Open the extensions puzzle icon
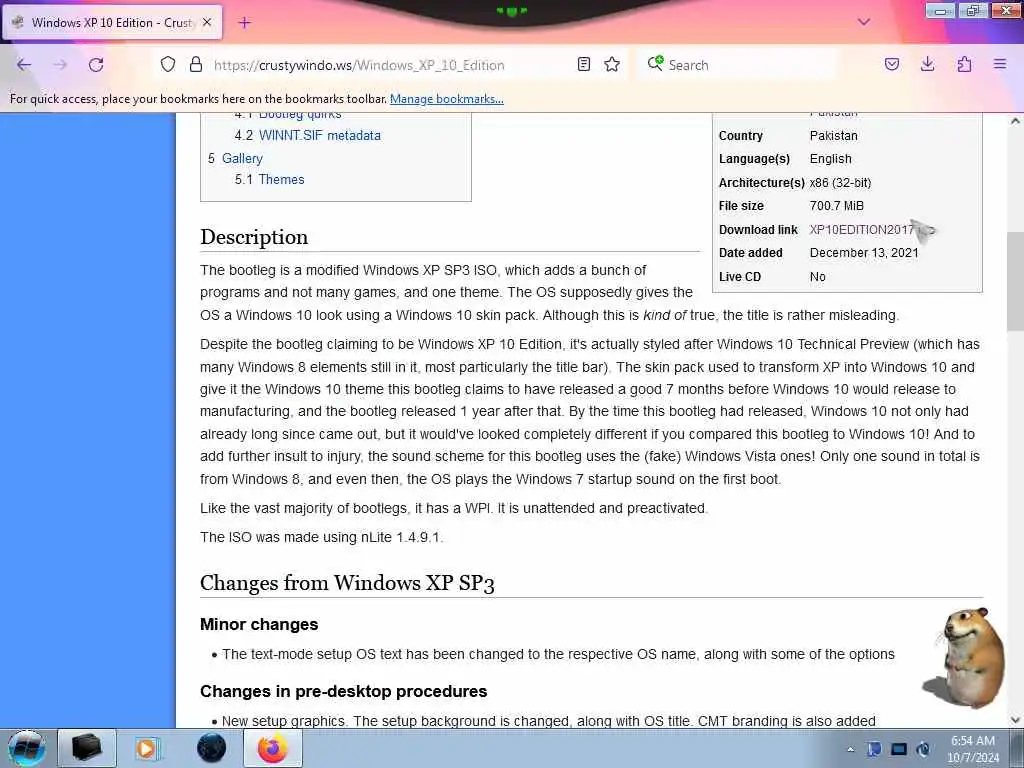The height and width of the screenshot is (768, 1024). coord(964,64)
